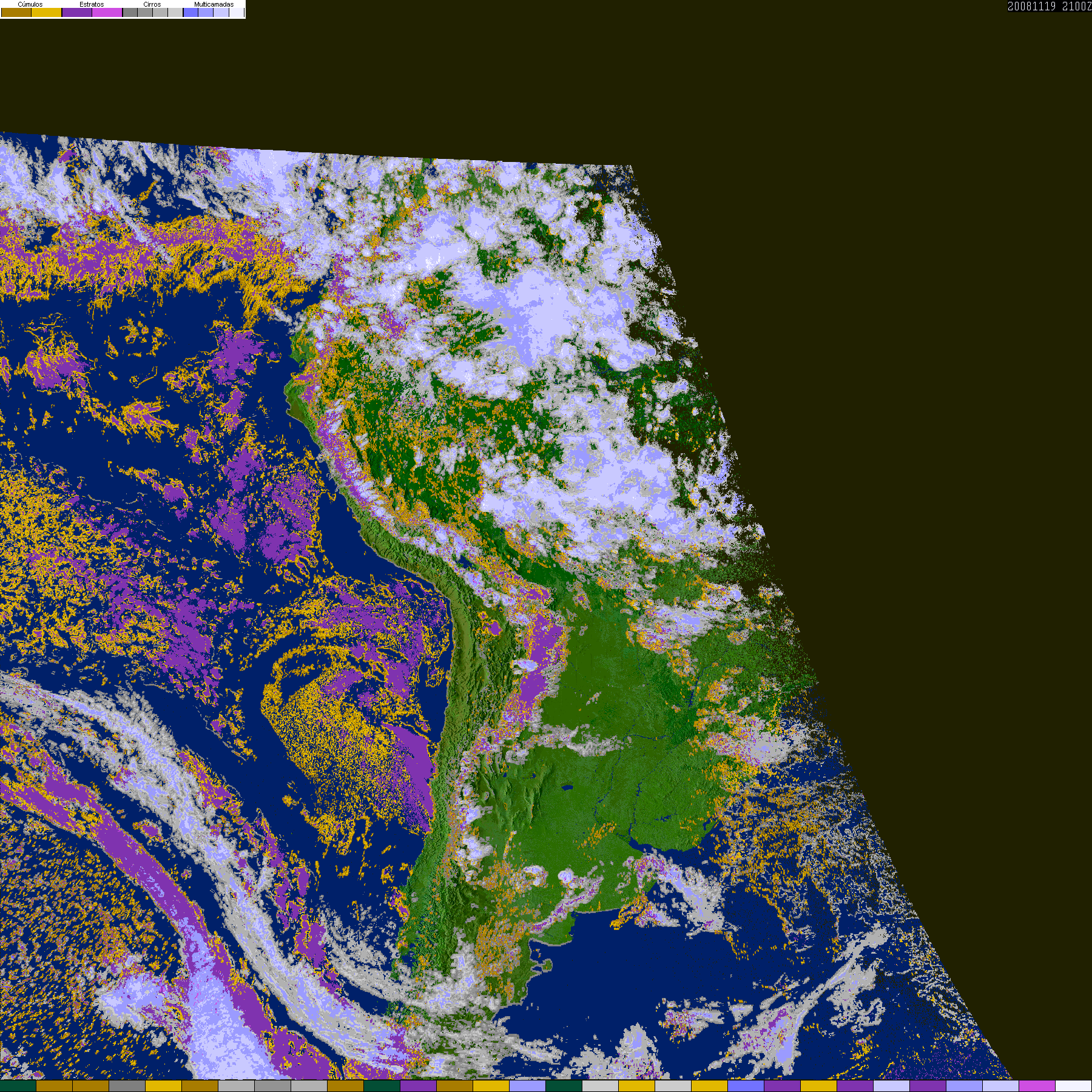
Task: Click the Multicamadas legend label
Action: [214, 4]
